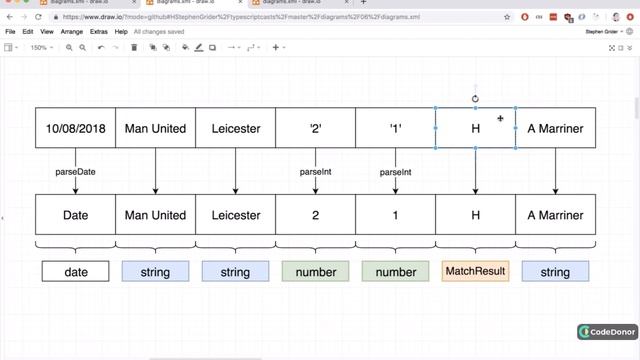This screenshot has width=640, height=360.
Task: Click the rotate handle above H box
Action: click(x=475, y=99)
